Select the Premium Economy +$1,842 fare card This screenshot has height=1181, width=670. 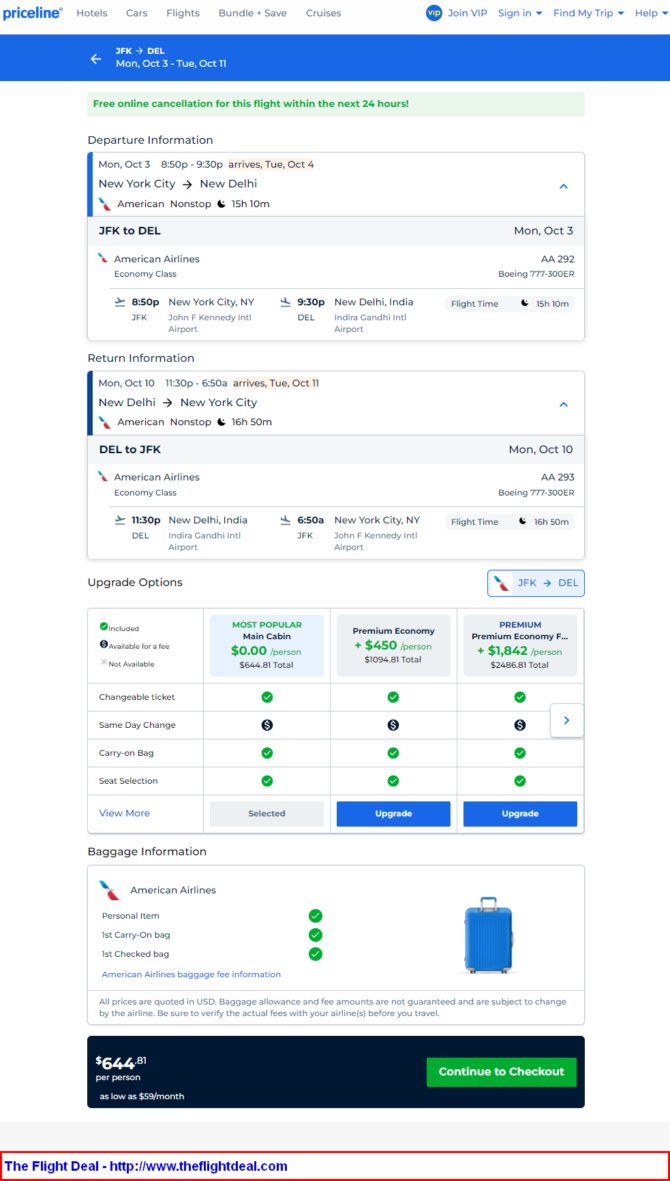pyautogui.click(x=520, y=645)
